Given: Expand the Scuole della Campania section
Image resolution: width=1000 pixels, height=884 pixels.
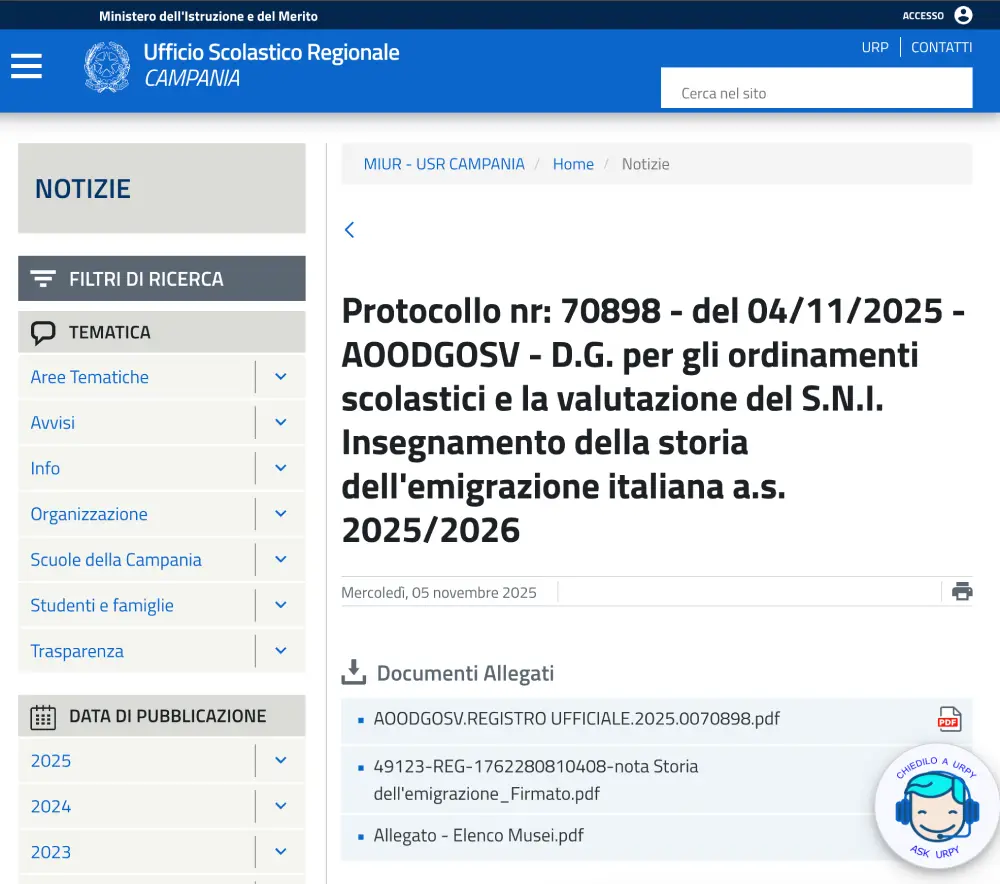Looking at the screenshot, I should tap(280, 560).
